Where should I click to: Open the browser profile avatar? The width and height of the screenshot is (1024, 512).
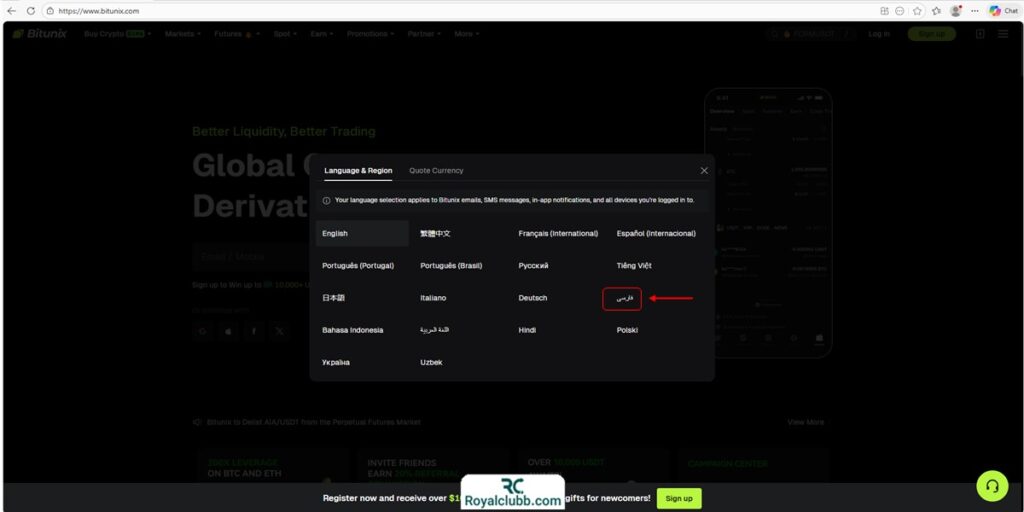coord(955,10)
